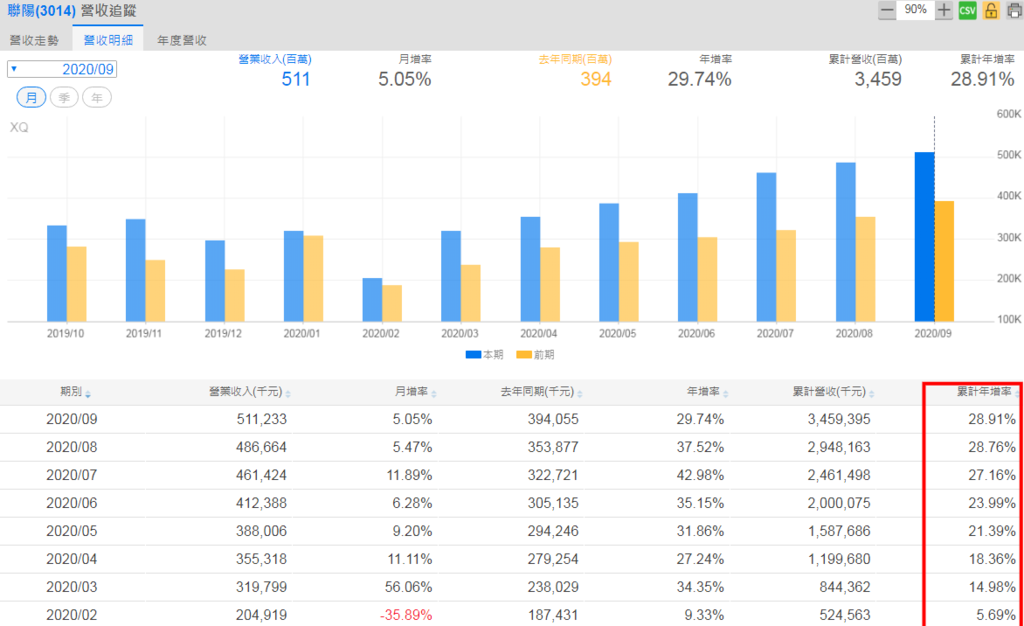Click the table cell 319,799
This screenshot has height=626, width=1024.
261,587
